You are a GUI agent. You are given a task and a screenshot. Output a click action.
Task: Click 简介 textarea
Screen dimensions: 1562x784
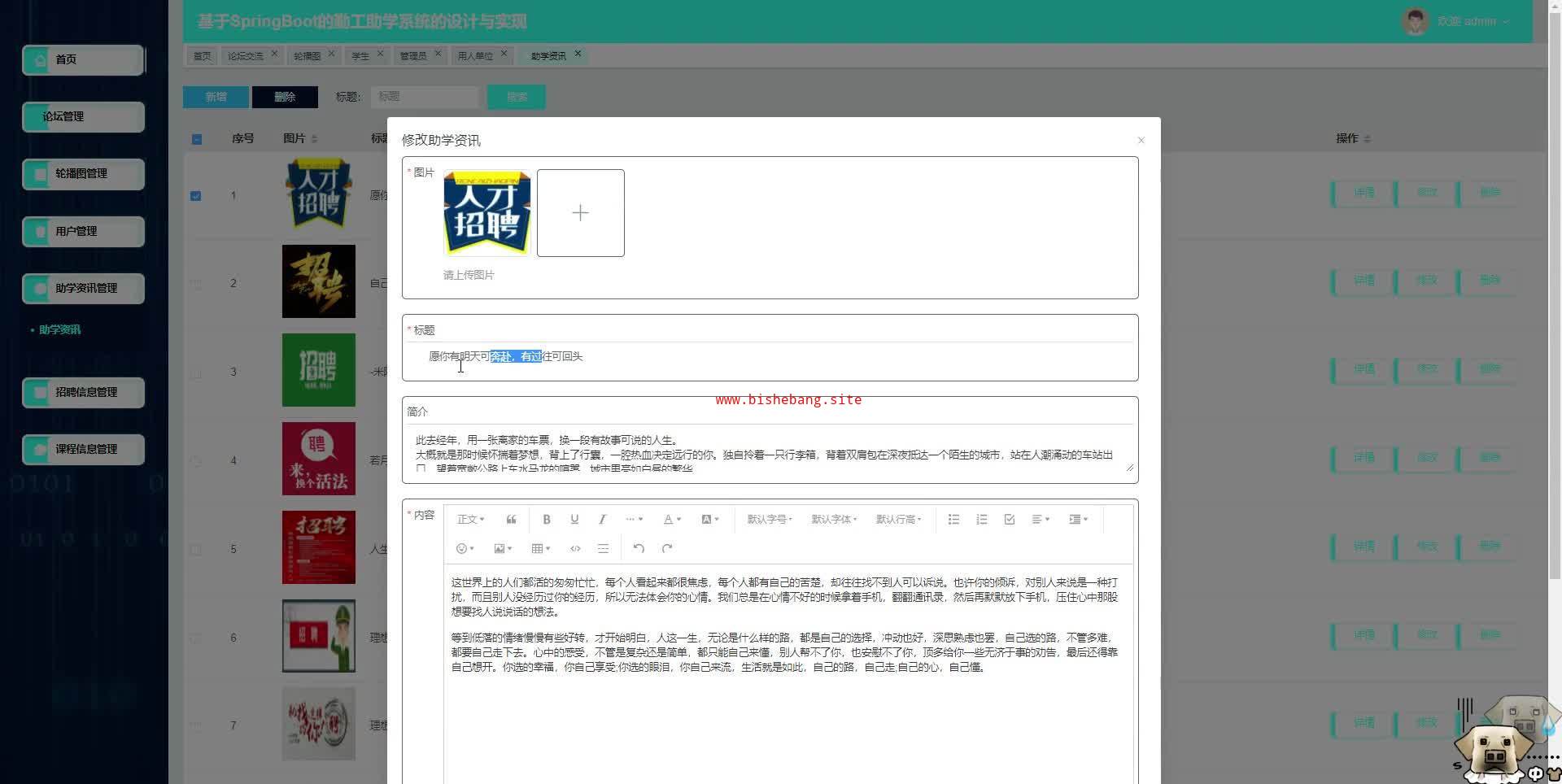[770, 451]
